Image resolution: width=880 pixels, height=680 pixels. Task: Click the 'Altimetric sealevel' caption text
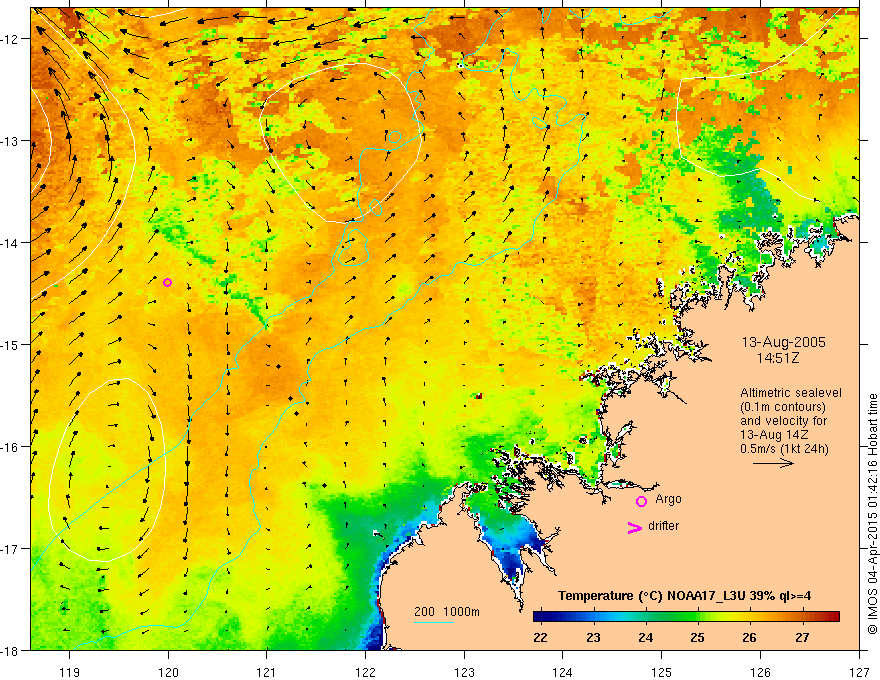point(791,393)
